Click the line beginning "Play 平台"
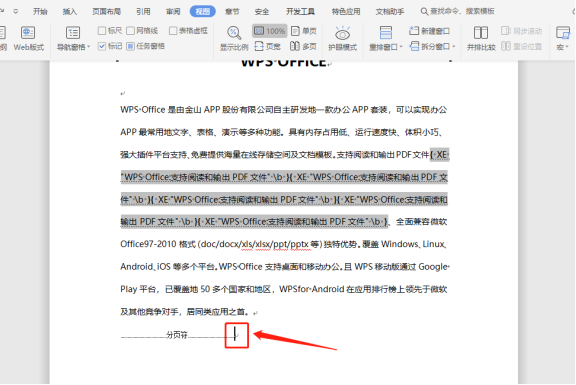The height and width of the screenshot is (385, 576). pos(284,289)
